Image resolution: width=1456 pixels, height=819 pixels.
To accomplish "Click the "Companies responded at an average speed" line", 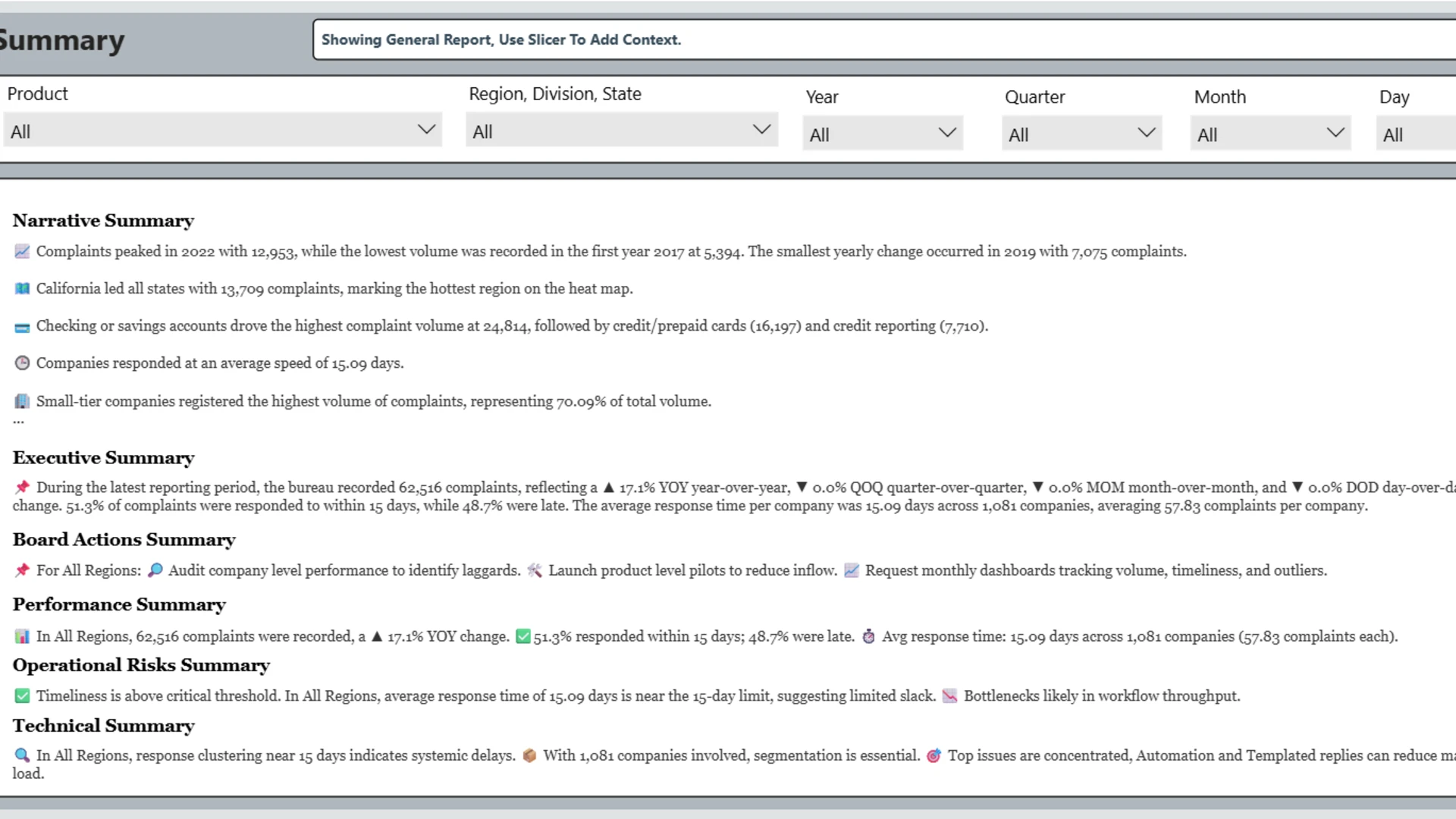I will pos(220,363).
